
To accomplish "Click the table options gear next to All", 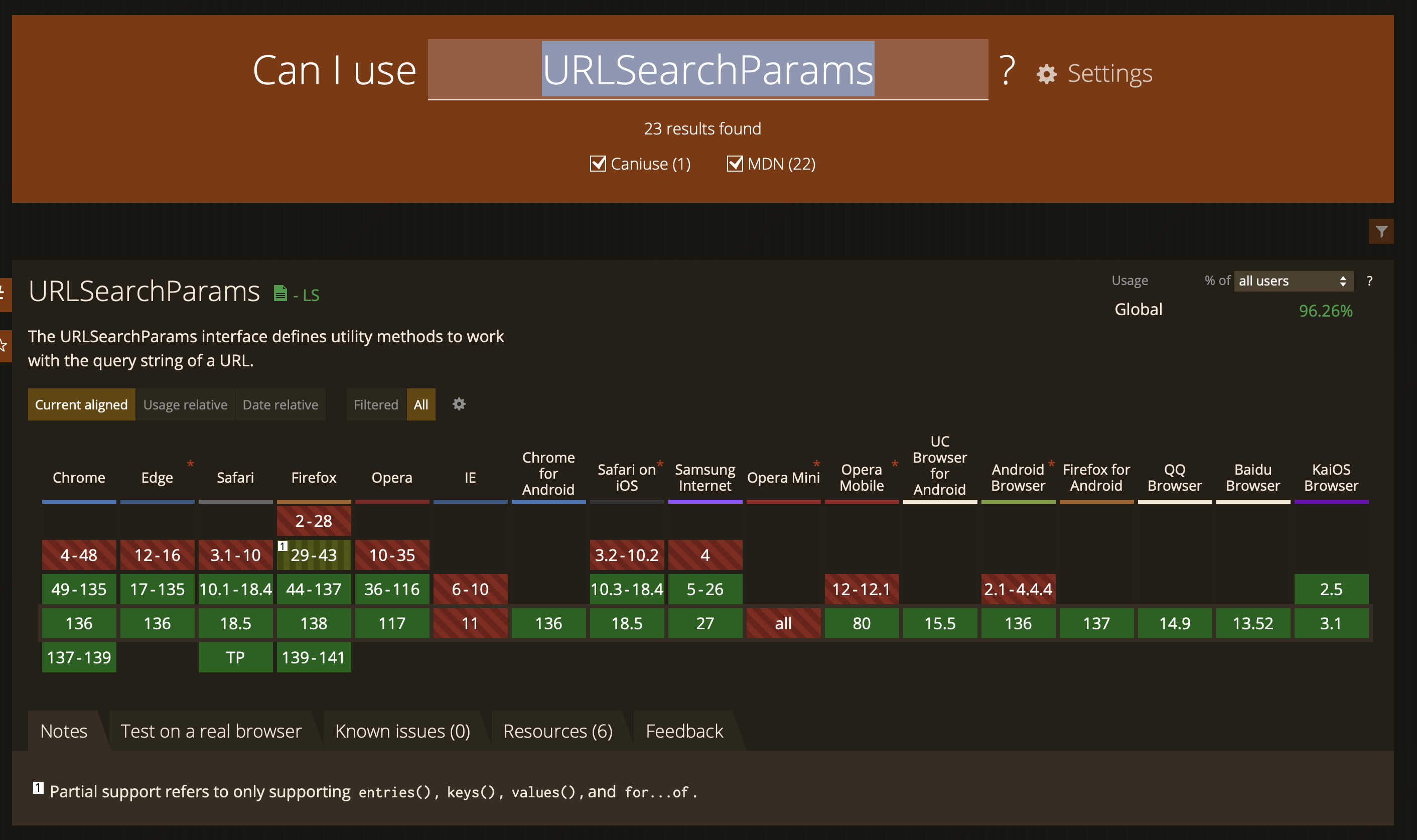I will click(x=459, y=404).
